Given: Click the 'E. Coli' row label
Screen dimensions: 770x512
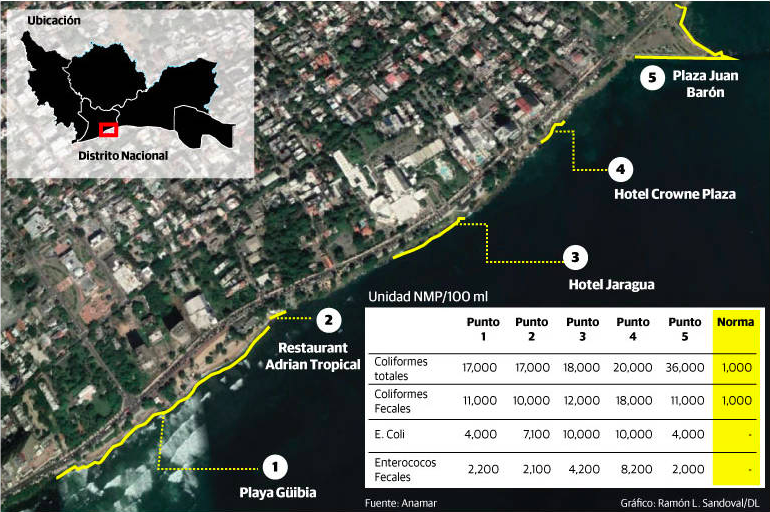Looking at the screenshot, I should pyautogui.click(x=389, y=434).
